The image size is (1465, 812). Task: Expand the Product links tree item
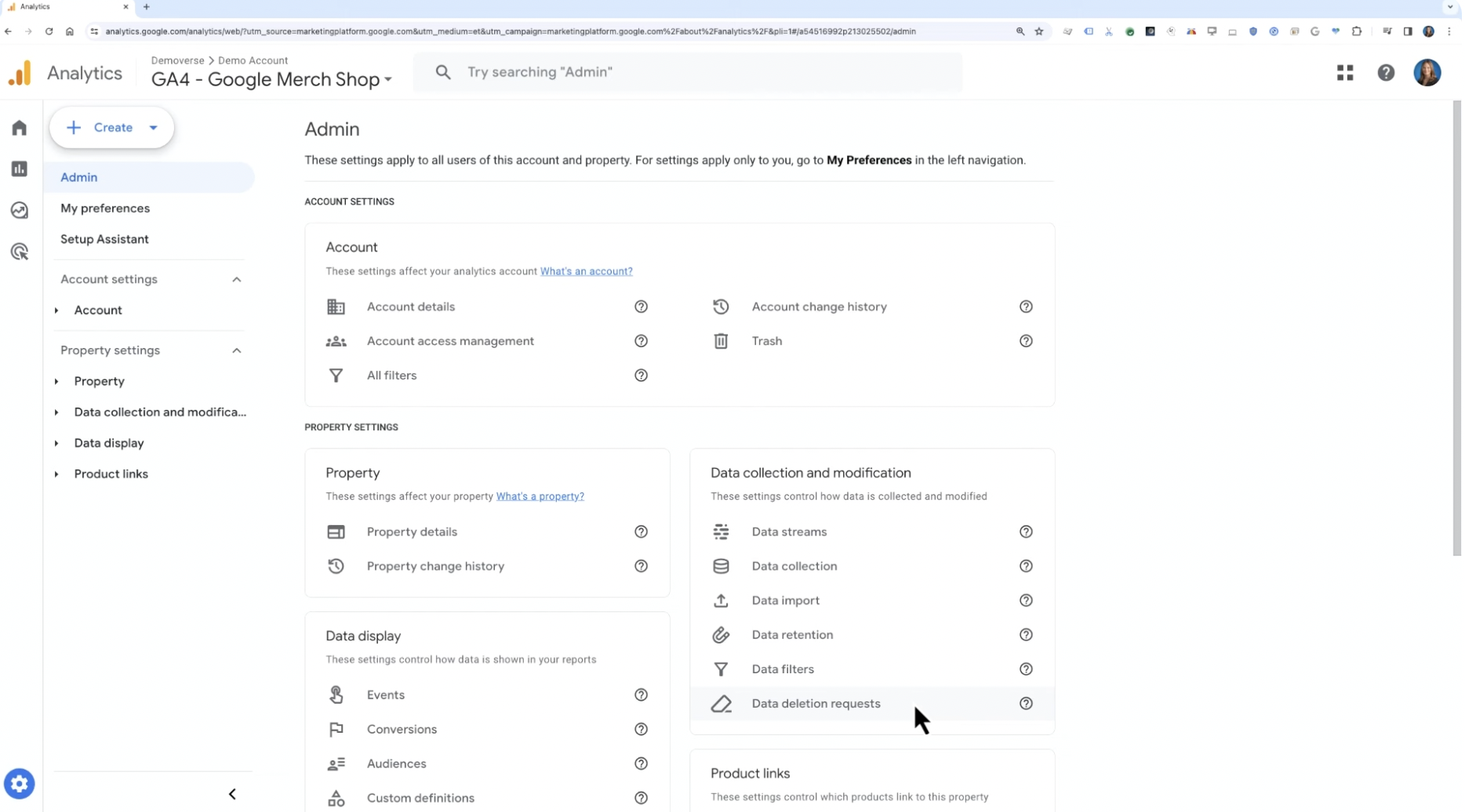pos(56,474)
